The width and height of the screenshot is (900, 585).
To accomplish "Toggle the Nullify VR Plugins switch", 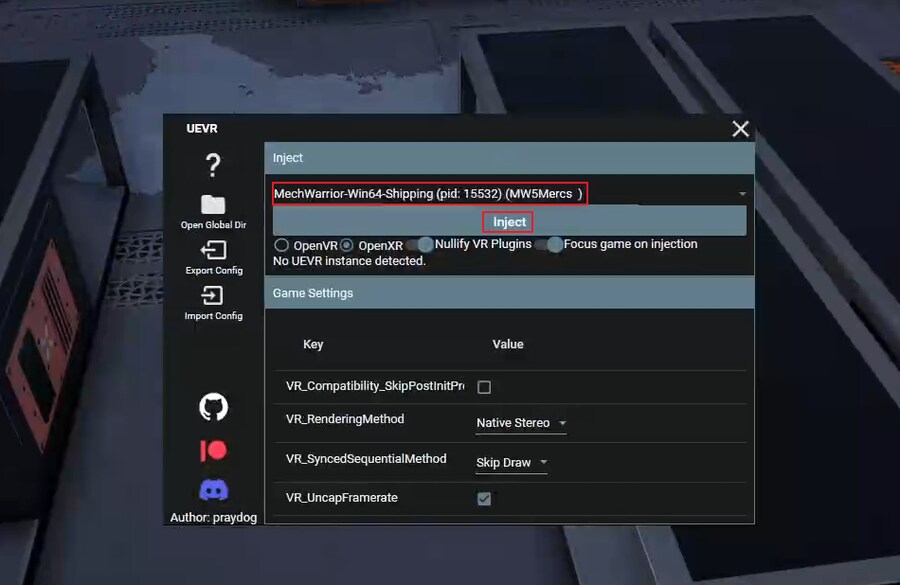I will (x=420, y=245).
